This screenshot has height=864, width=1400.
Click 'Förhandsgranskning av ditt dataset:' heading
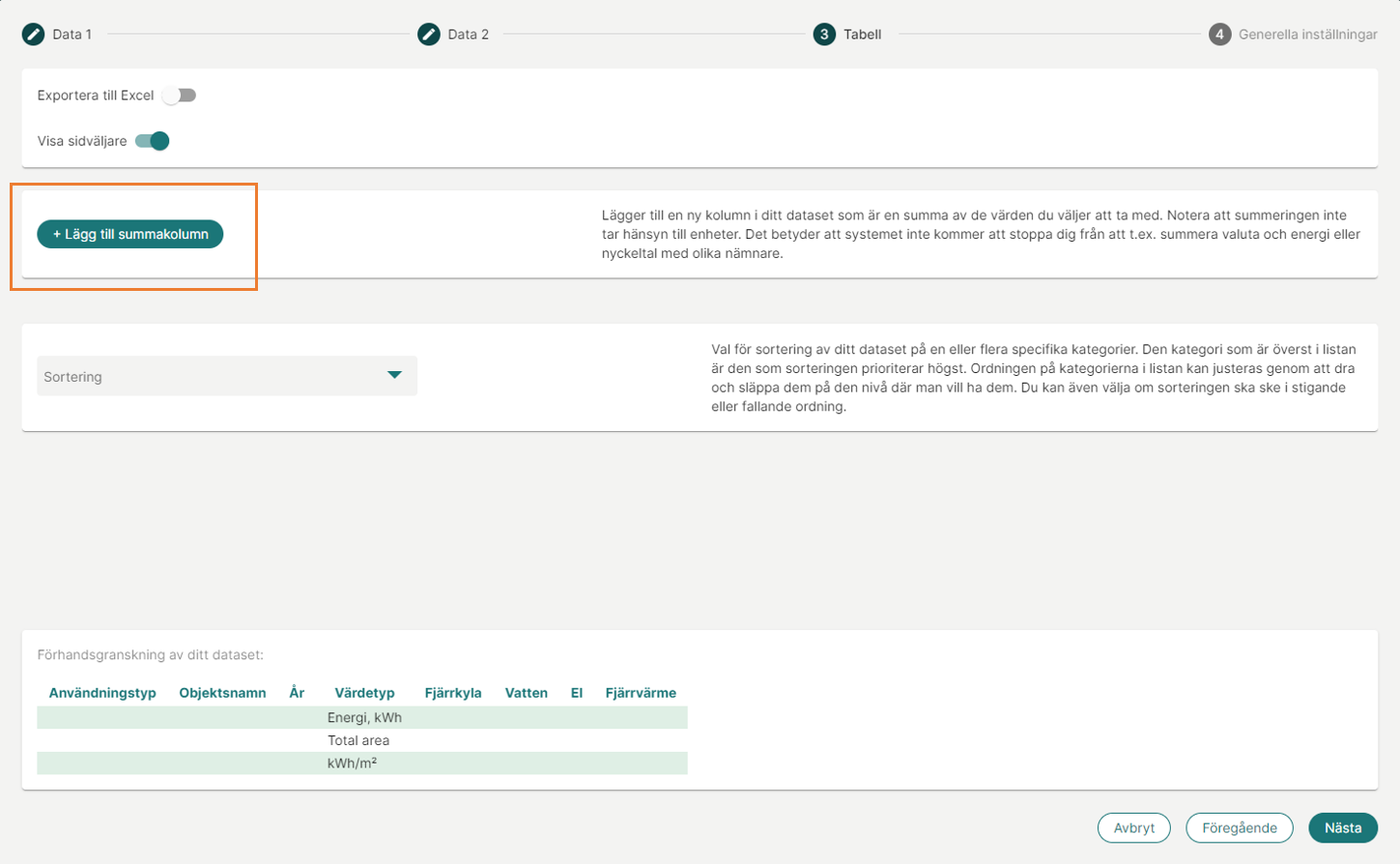(x=151, y=655)
